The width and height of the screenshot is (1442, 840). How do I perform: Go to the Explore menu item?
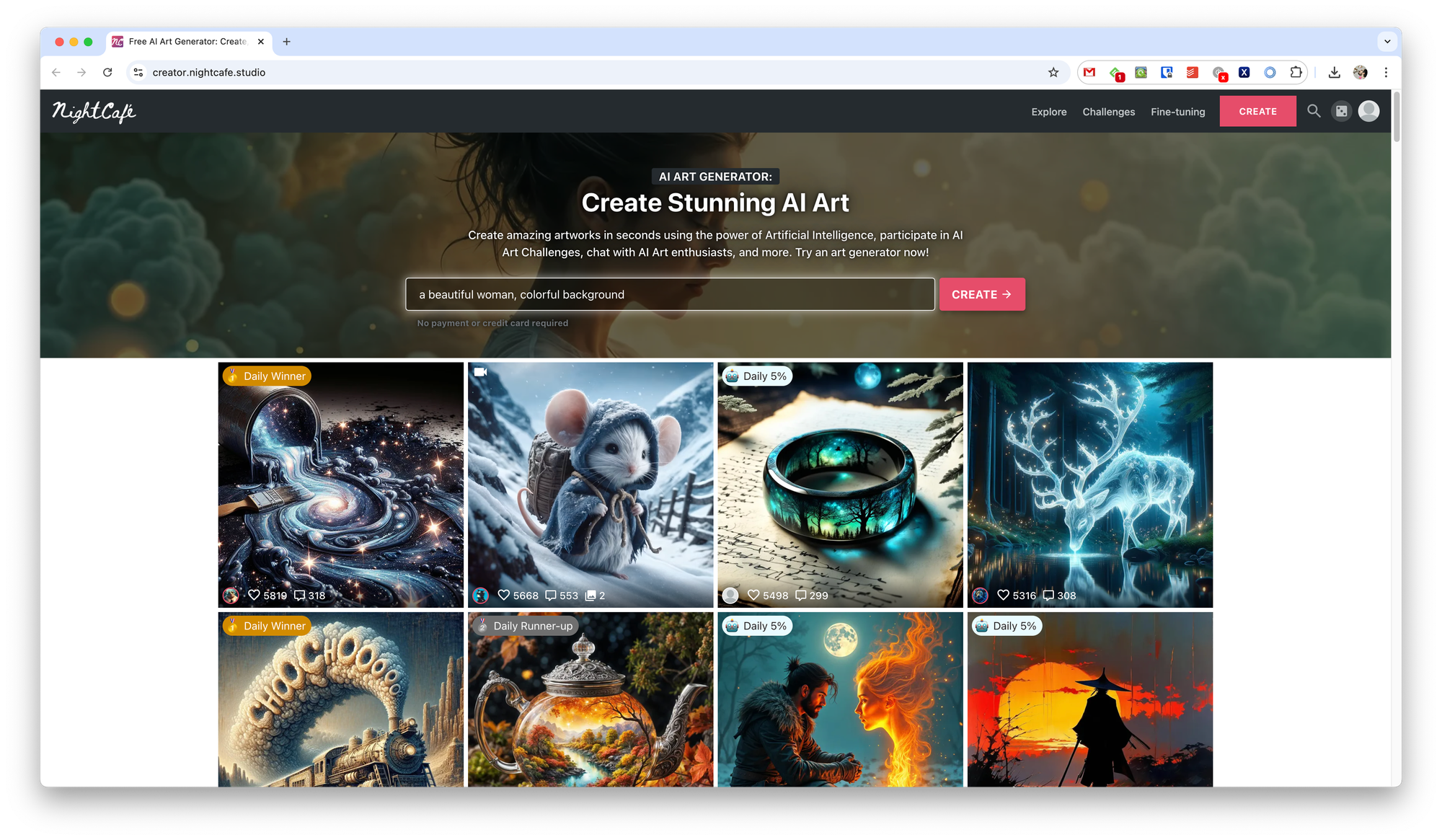(1048, 112)
